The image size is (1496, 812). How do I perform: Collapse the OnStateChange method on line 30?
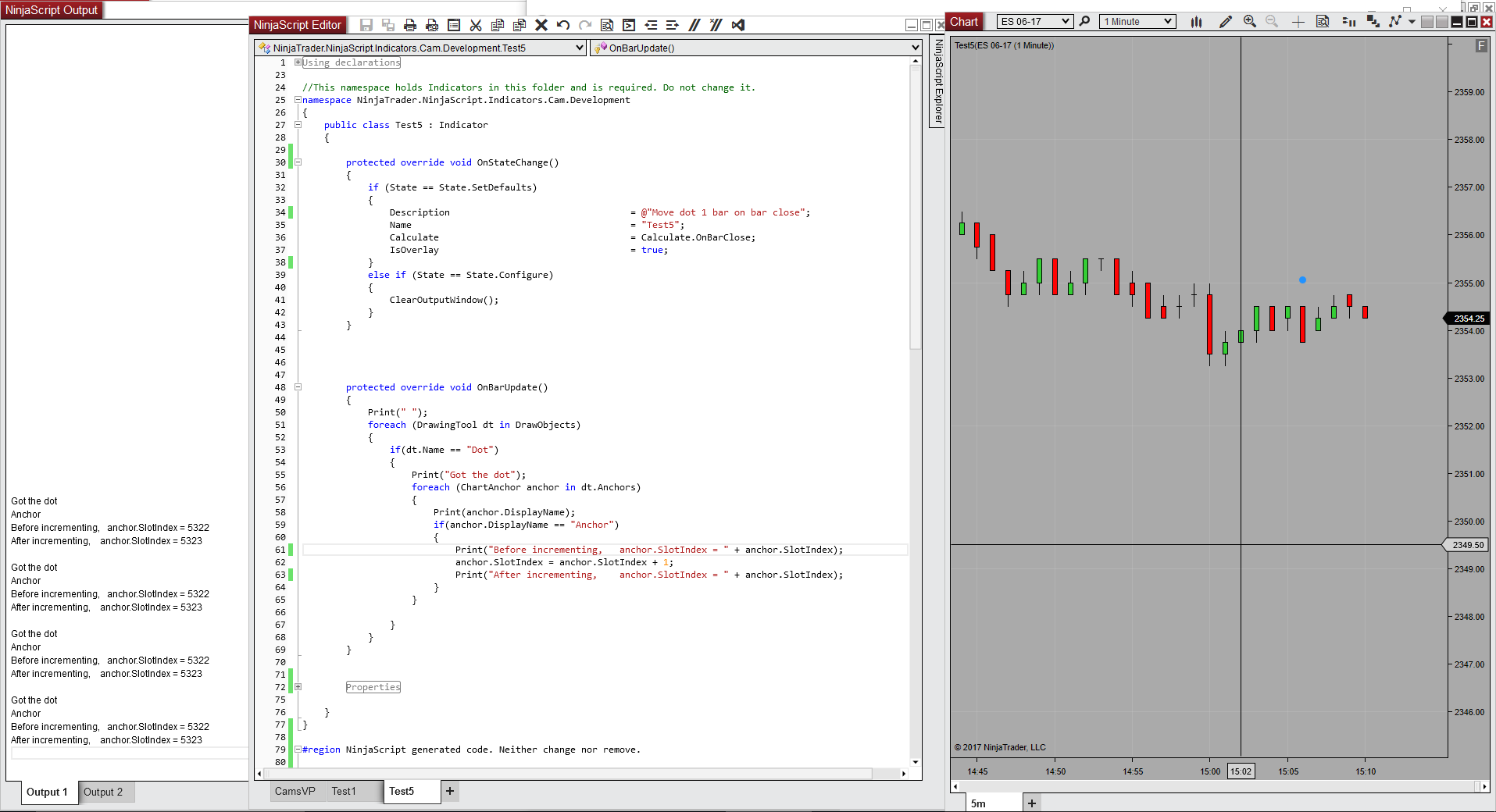[x=298, y=162]
